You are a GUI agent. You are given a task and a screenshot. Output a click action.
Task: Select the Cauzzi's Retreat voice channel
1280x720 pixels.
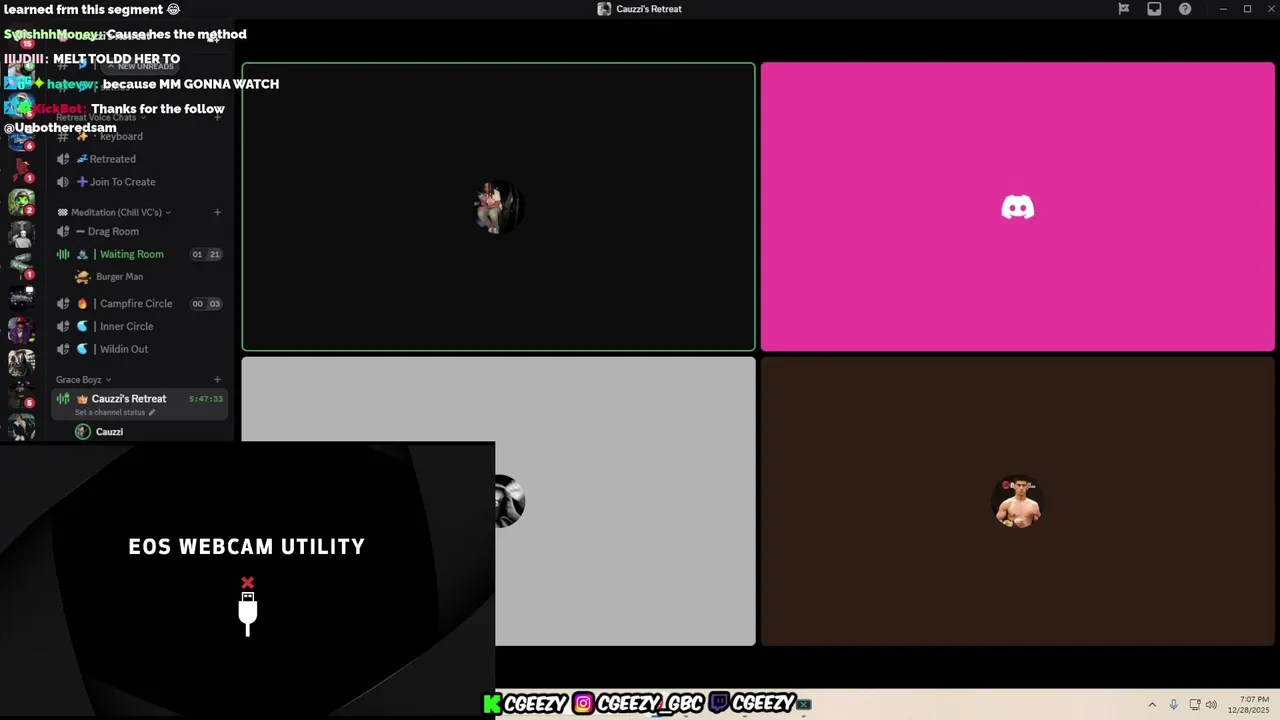pyautogui.click(x=138, y=404)
